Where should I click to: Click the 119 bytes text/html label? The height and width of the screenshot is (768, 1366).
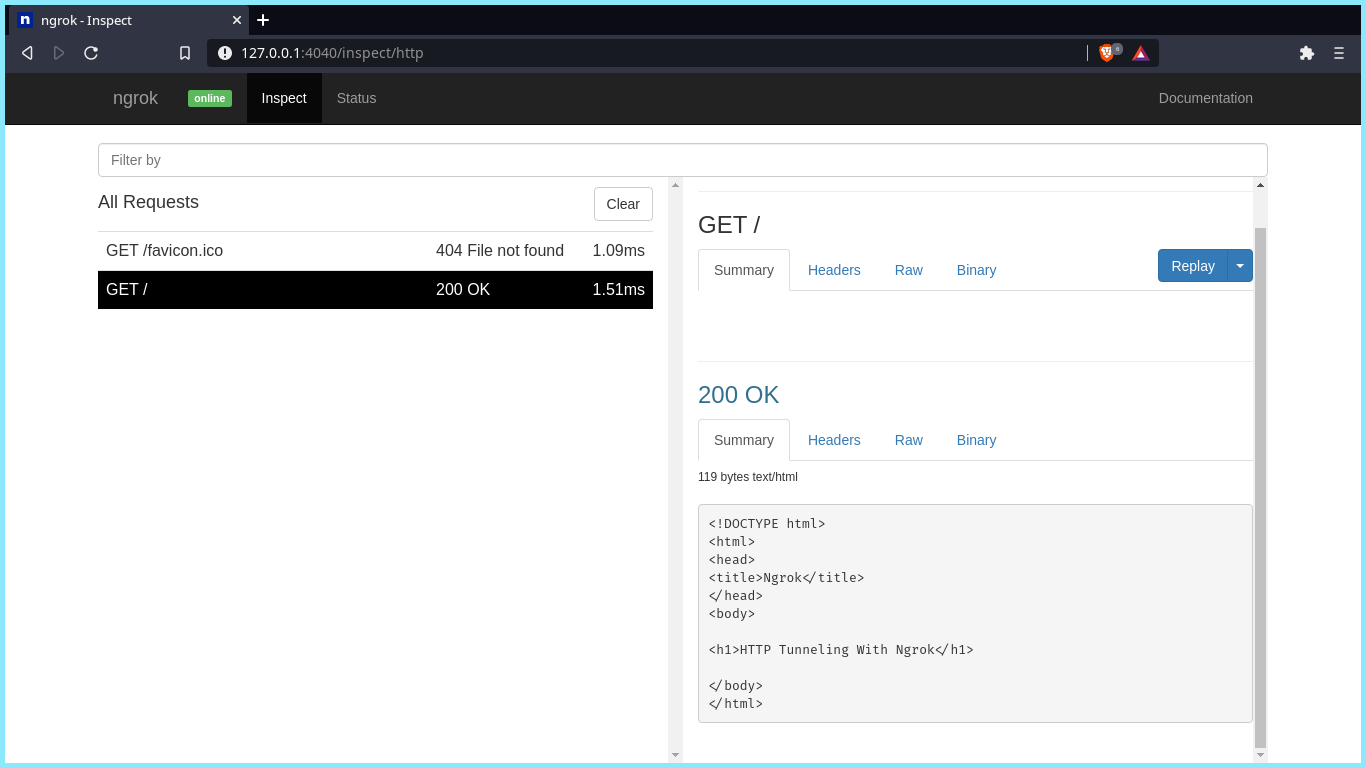click(x=748, y=477)
